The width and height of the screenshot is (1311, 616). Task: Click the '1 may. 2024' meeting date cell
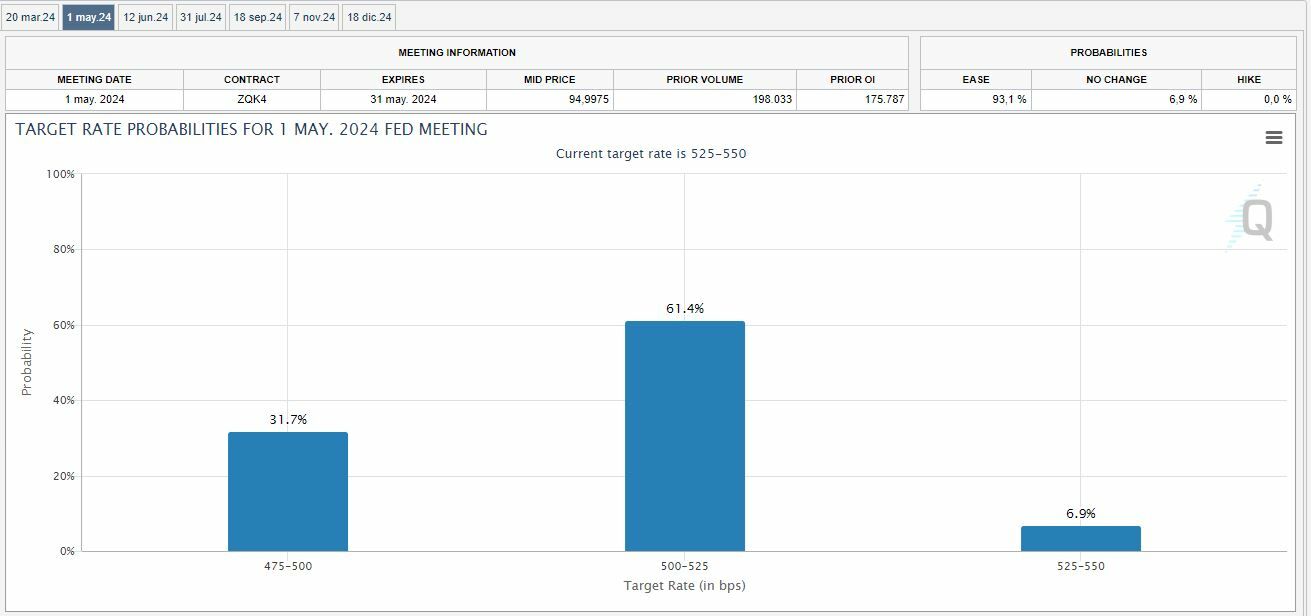click(94, 99)
